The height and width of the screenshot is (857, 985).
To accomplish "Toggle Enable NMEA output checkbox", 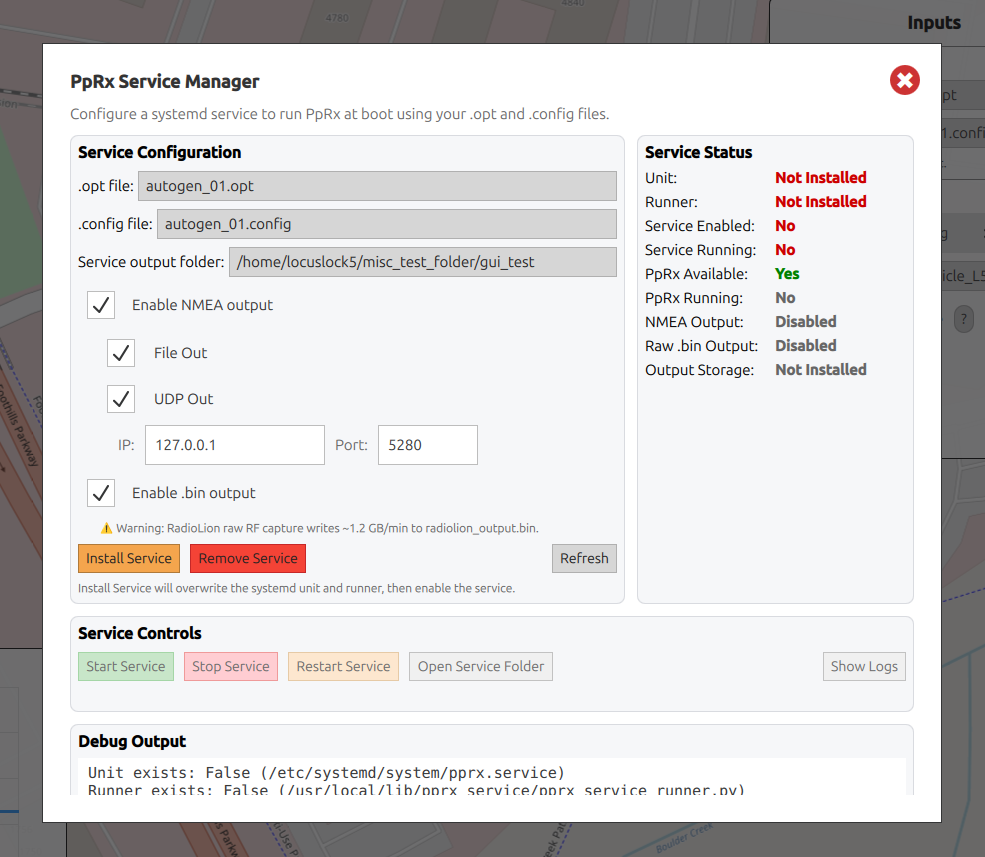I will [101, 305].
